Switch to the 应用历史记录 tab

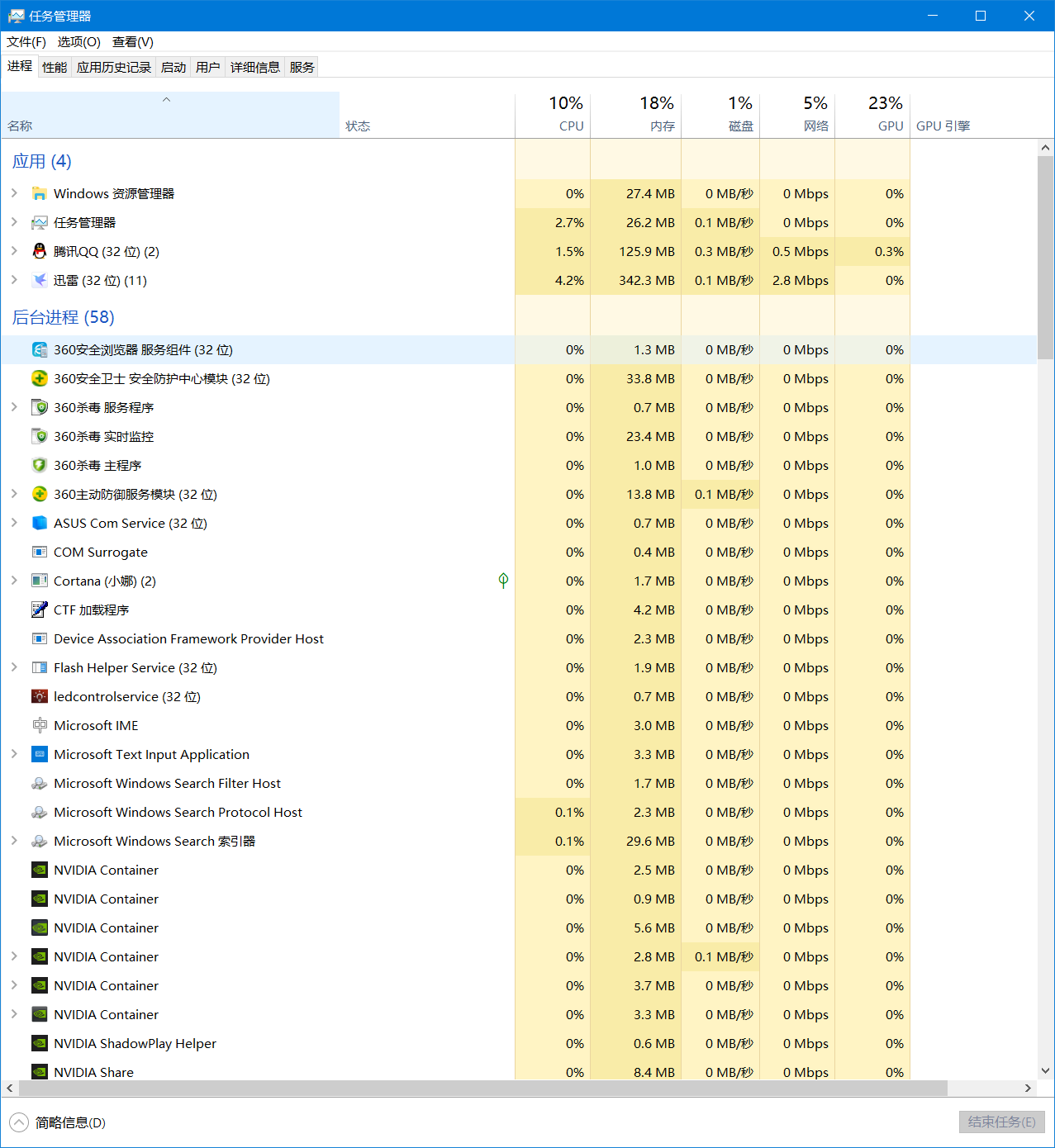[114, 68]
